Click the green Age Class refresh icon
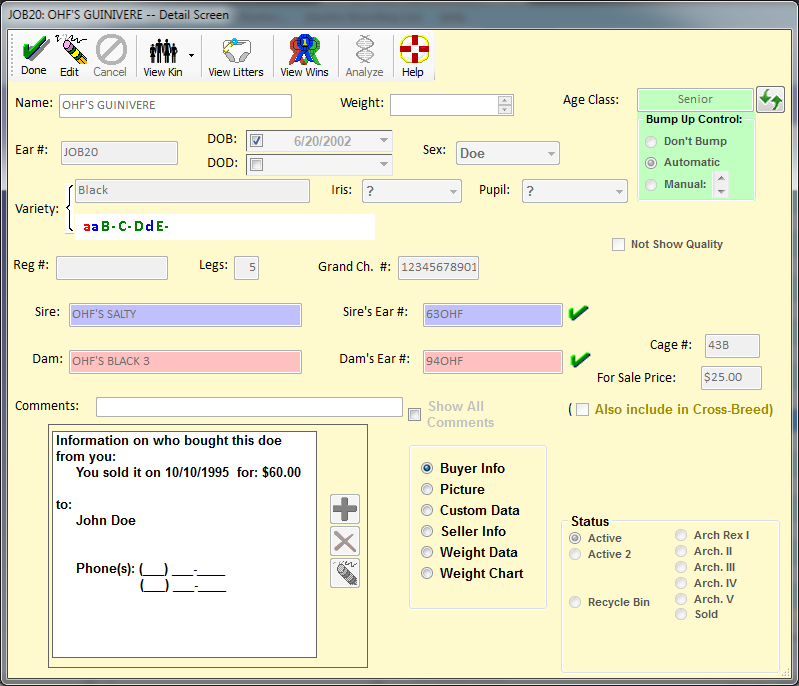 click(x=770, y=99)
